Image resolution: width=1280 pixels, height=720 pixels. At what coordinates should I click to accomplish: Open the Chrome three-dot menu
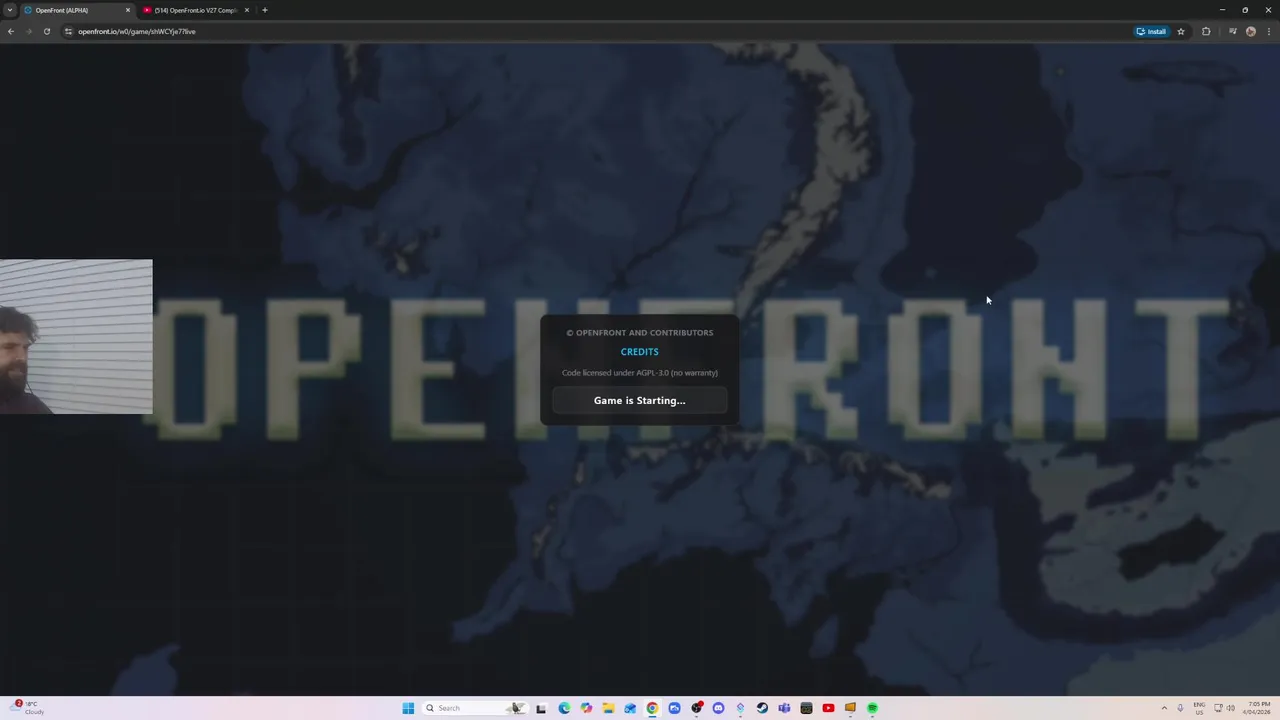click(x=1269, y=31)
